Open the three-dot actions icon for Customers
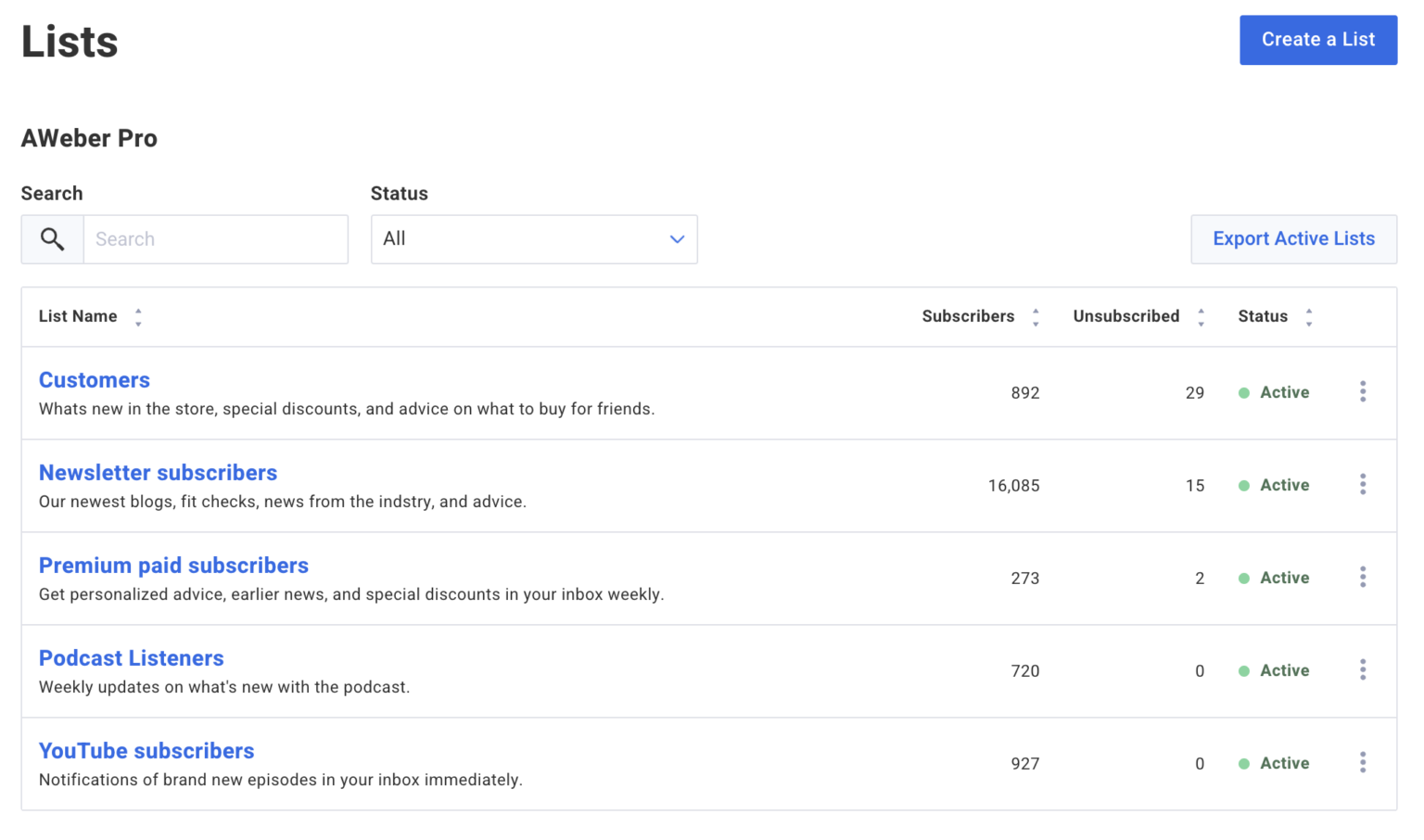The height and width of the screenshot is (840, 1424). pos(1363,391)
